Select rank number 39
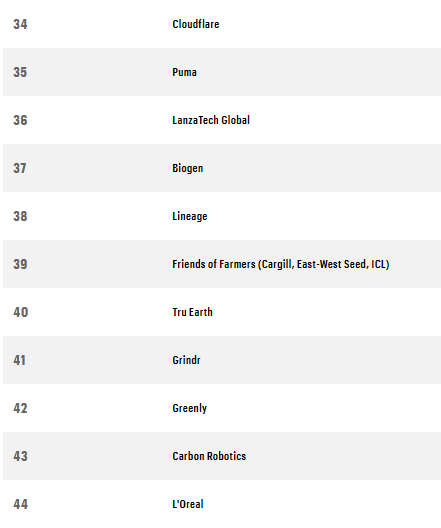 coord(20,264)
